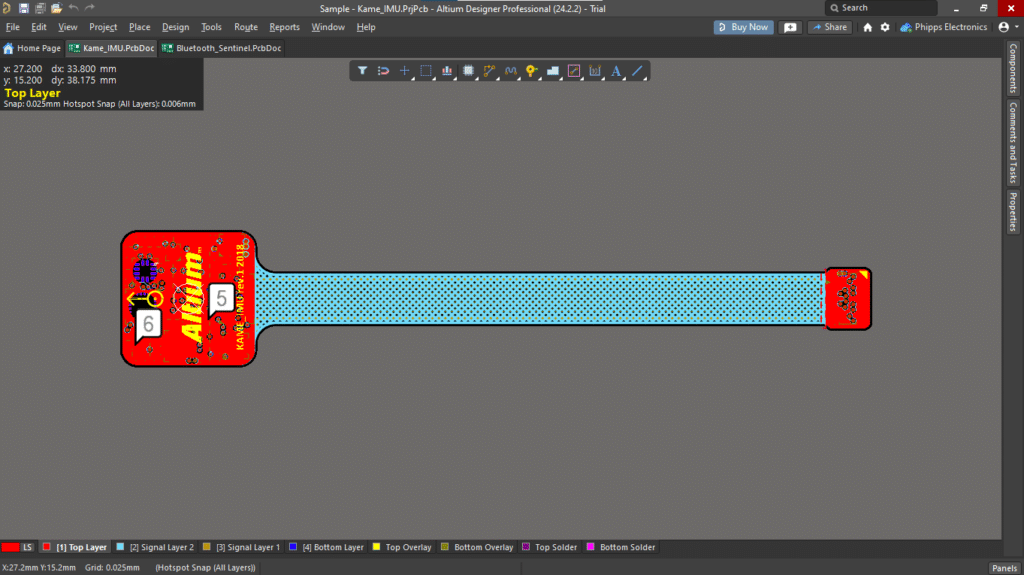Select the Bottom Overlay layer tab
Image resolution: width=1024 pixels, height=575 pixels.
(x=477, y=548)
